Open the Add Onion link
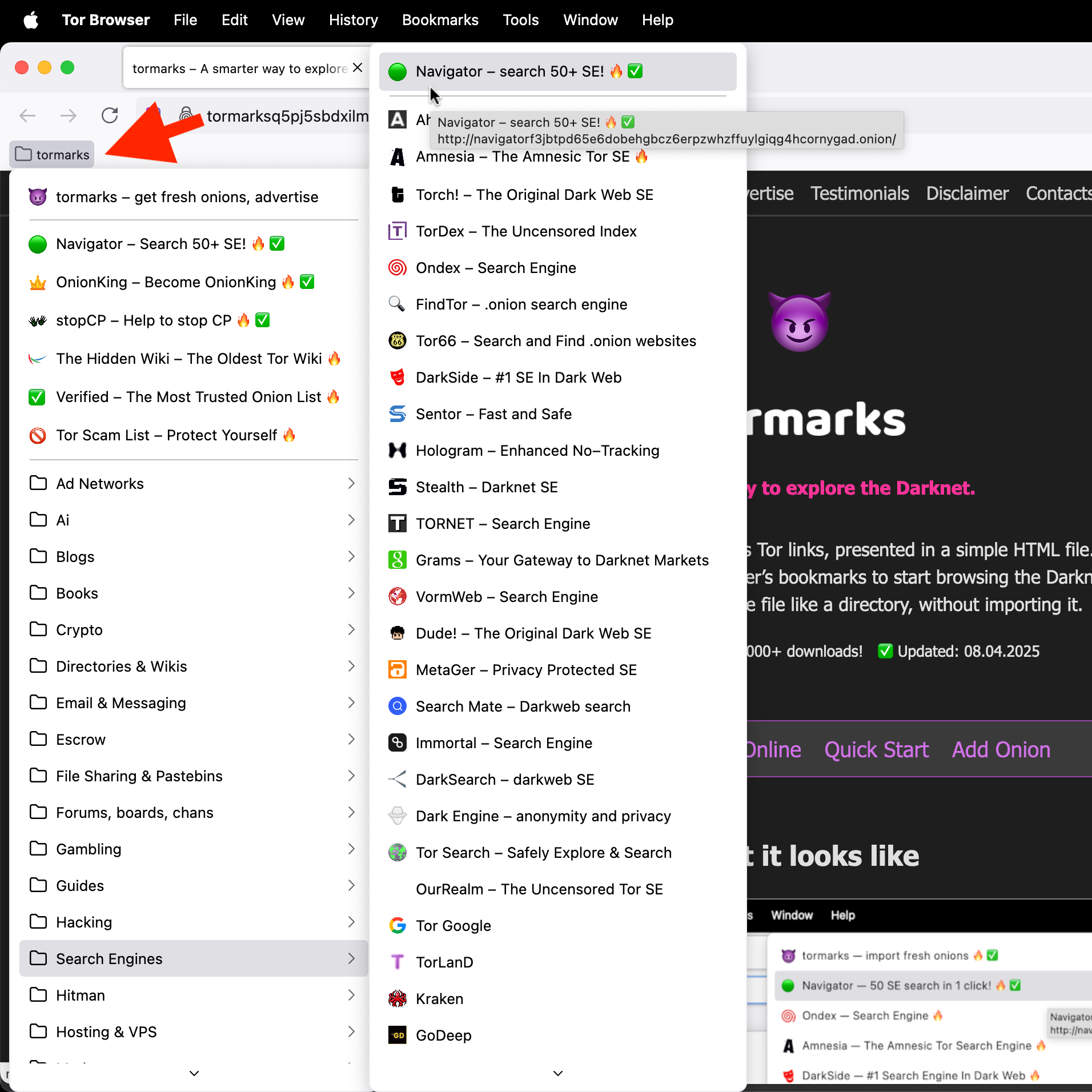The width and height of the screenshot is (1092, 1092). click(x=1001, y=749)
